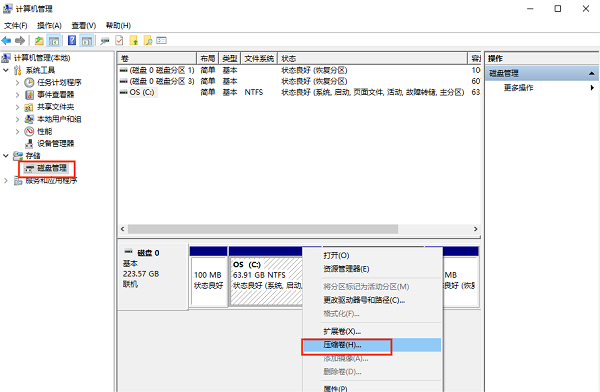Sort by the 卷 column header
Screen dimensions: 600x392
pyautogui.click(x=157, y=59)
